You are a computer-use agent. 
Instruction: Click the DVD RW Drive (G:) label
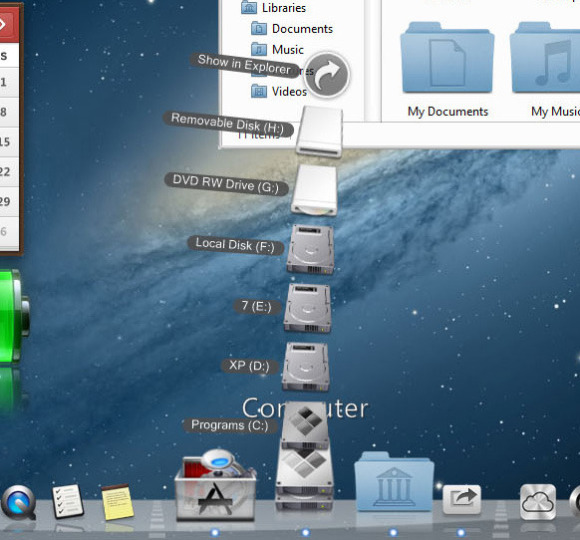coord(226,183)
